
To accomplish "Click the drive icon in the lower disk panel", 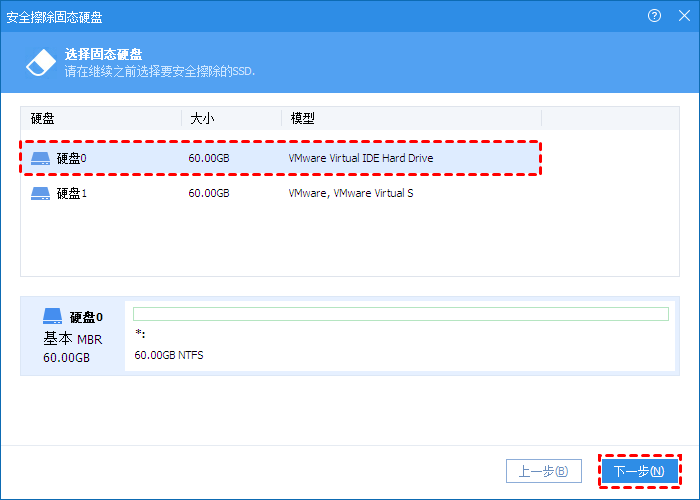I will pos(52,316).
